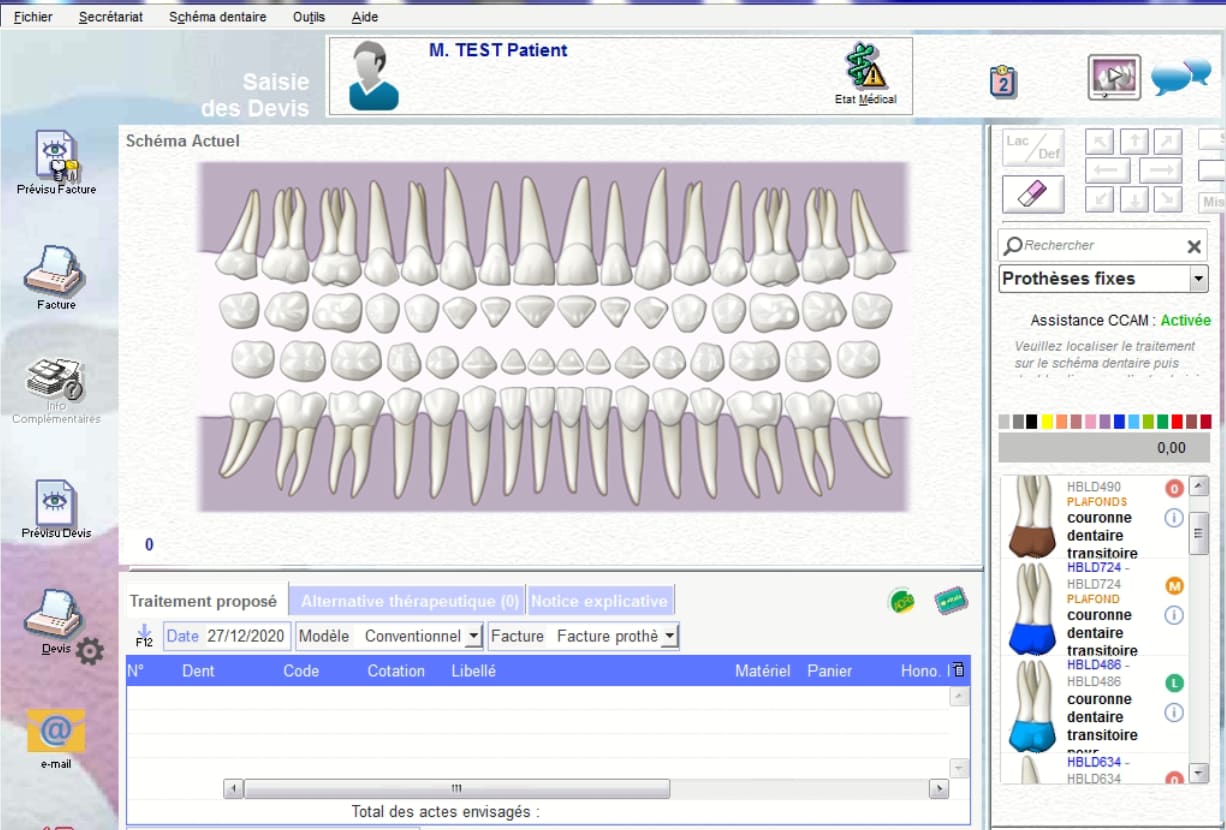Open the Etat Médical warning icon
Image resolution: width=1226 pixels, height=830 pixels.
865,68
